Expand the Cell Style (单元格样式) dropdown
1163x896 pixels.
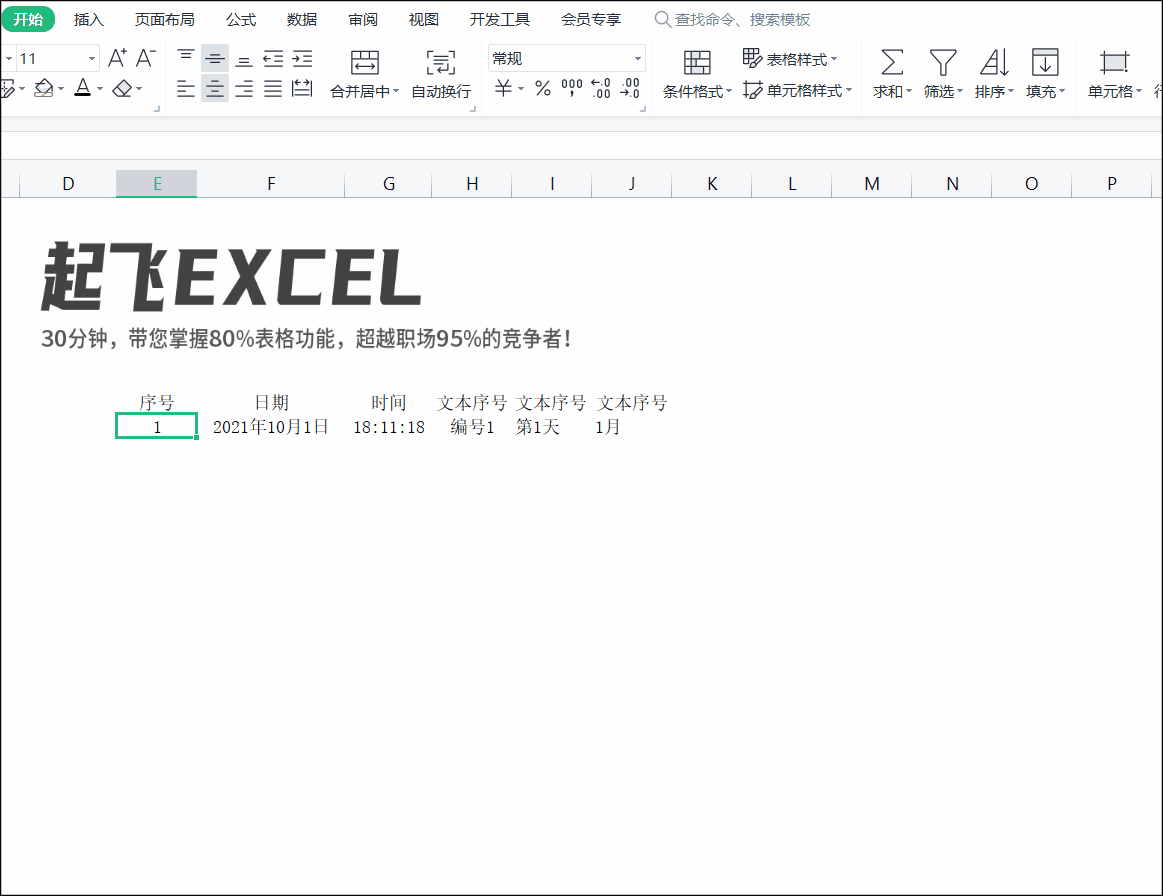coord(801,90)
